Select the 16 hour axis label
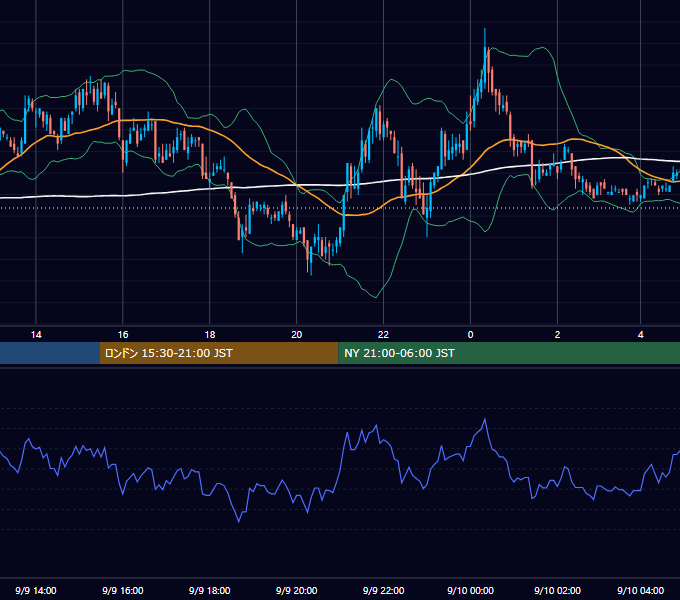The image size is (680, 600). 123,334
